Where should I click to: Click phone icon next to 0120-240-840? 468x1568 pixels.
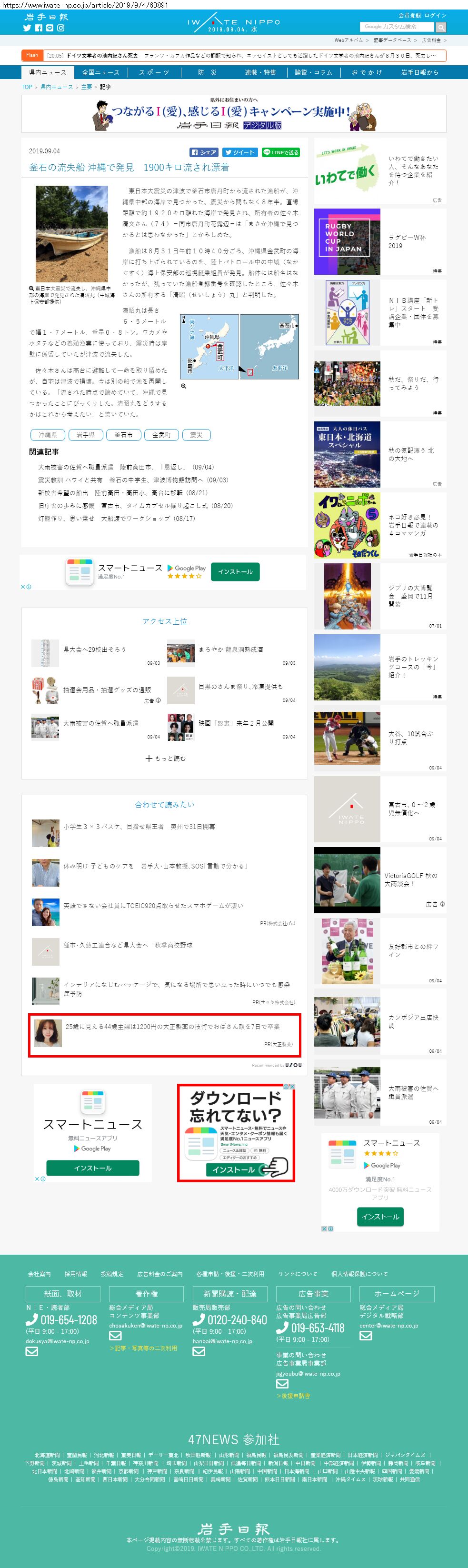pos(199,1319)
